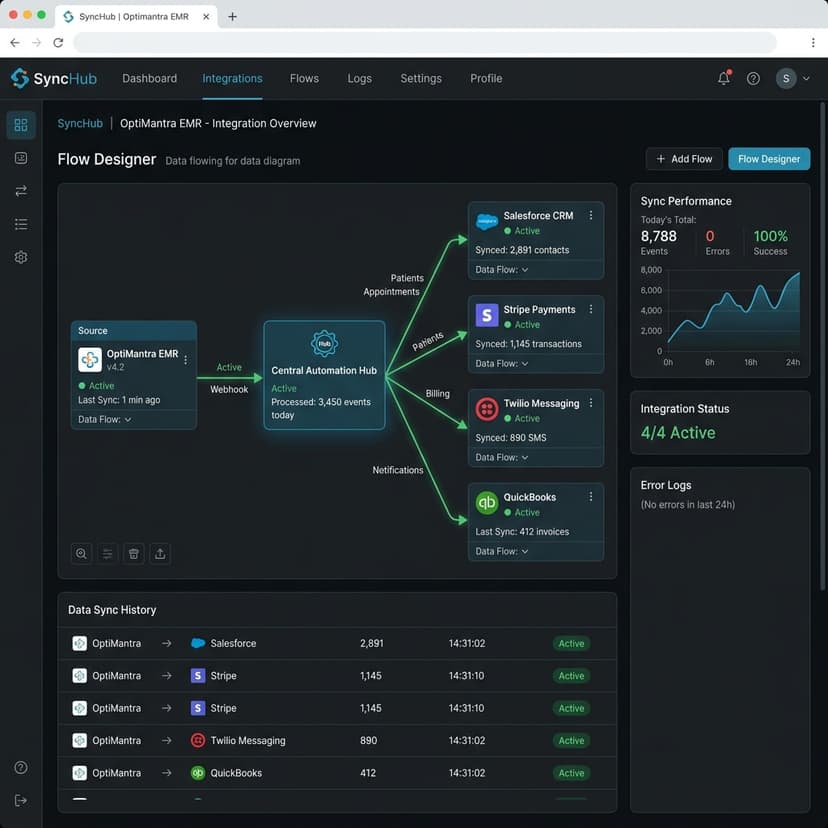Screen dimensions: 828x828
Task: Open the sidebar settings gear icon
Action: (21, 257)
